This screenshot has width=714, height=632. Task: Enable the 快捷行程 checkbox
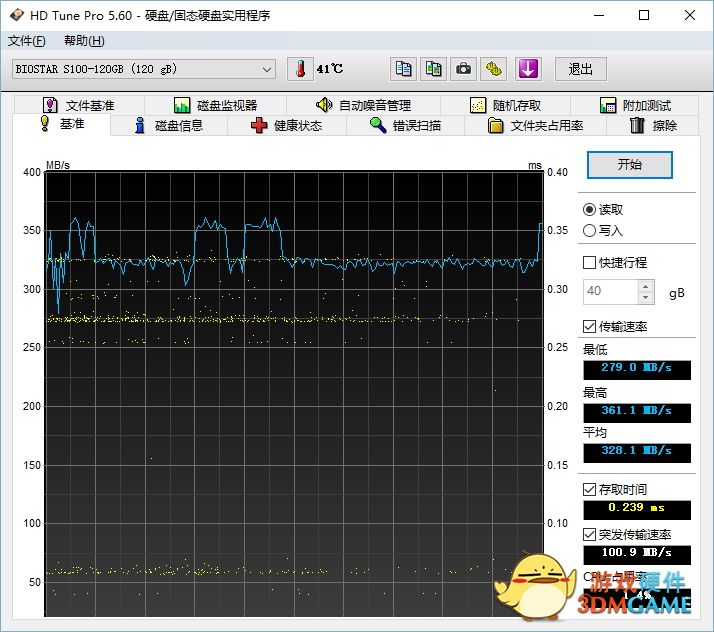point(590,263)
